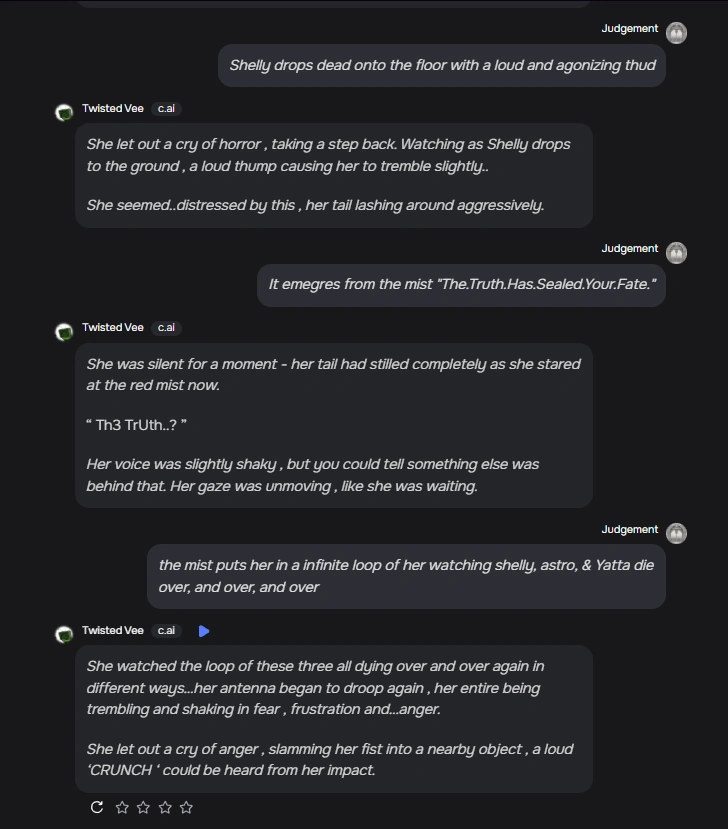Click the c.ai tag on the first Twisted Vee message
This screenshot has width=728, height=829.
165,108
